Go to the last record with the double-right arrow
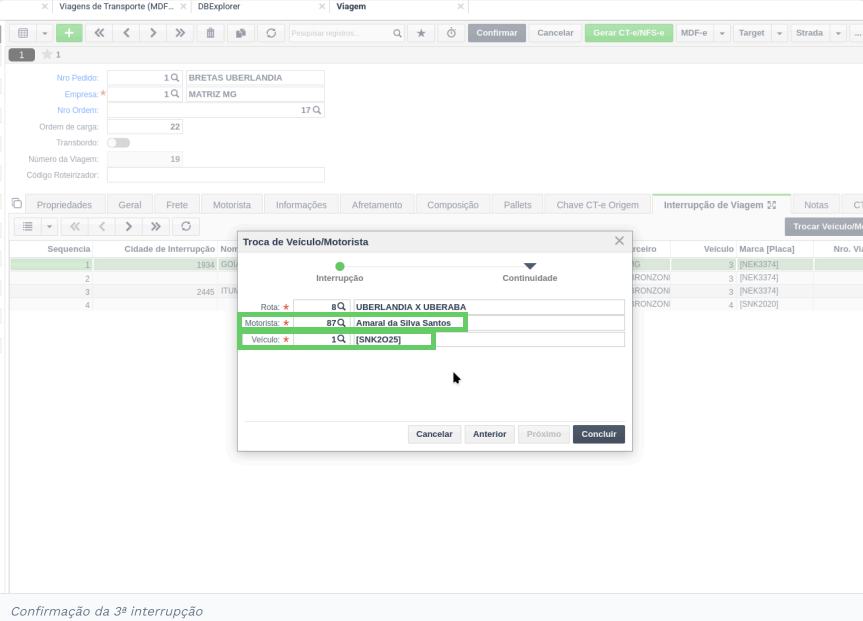863x621 pixels. tap(180, 33)
